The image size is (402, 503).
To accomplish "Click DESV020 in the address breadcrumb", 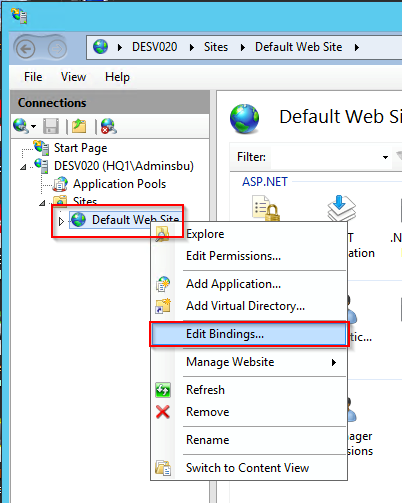I will [x=155, y=47].
